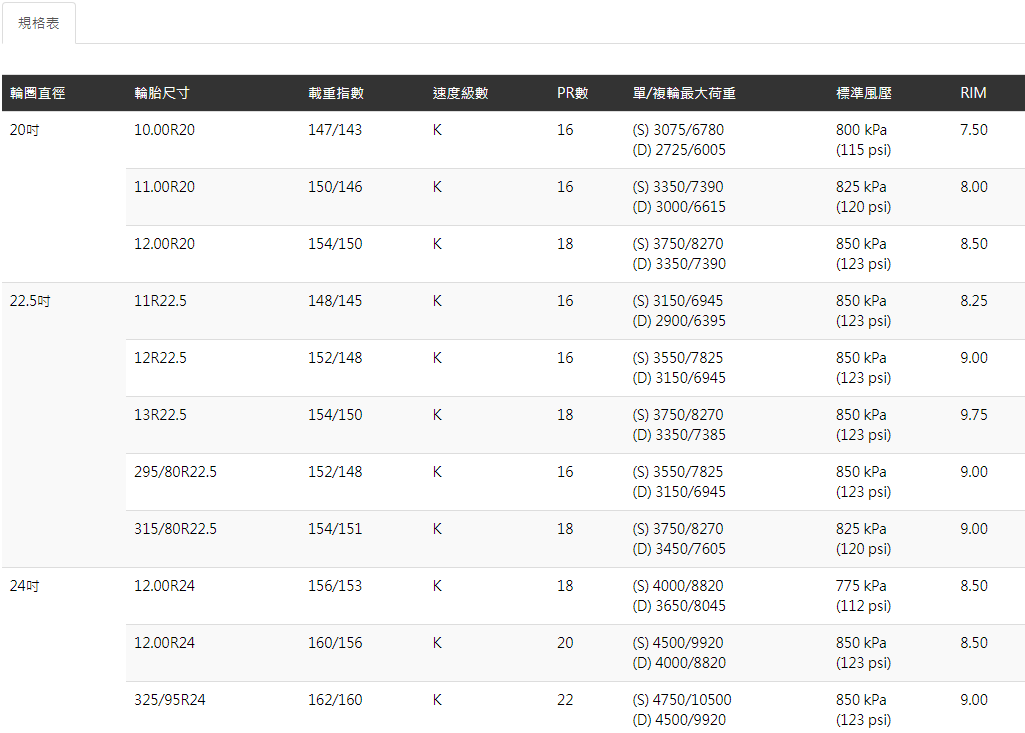The image size is (1025, 733).
Task: Click the 20吋 rim diameter cell
Action: click(24, 130)
